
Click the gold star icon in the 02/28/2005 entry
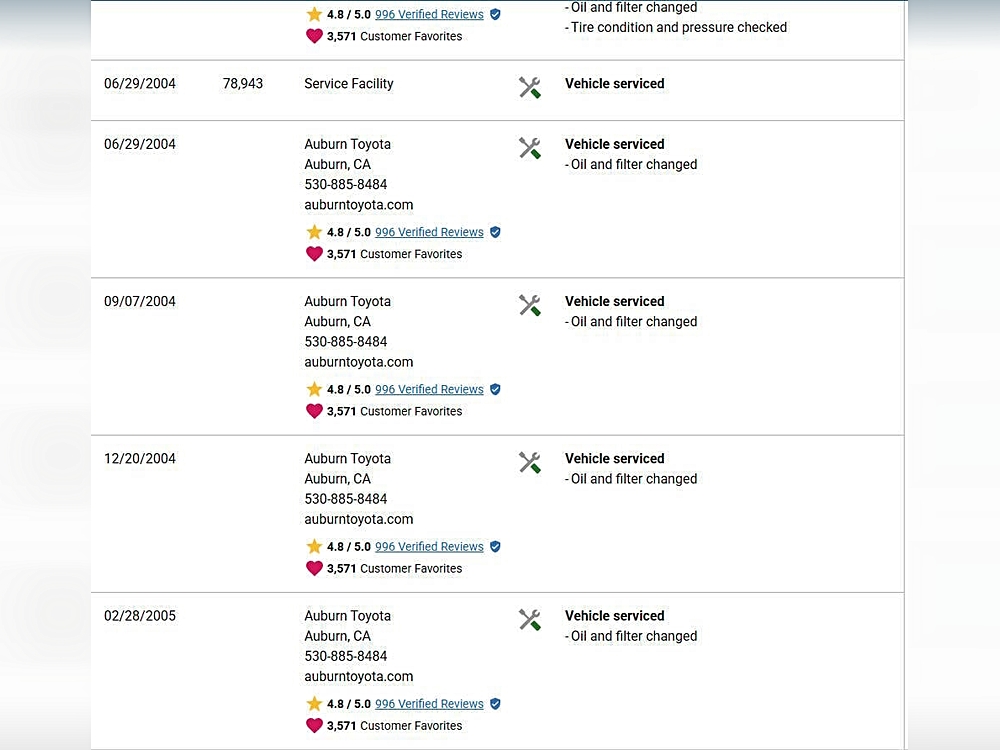[x=314, y=704]
